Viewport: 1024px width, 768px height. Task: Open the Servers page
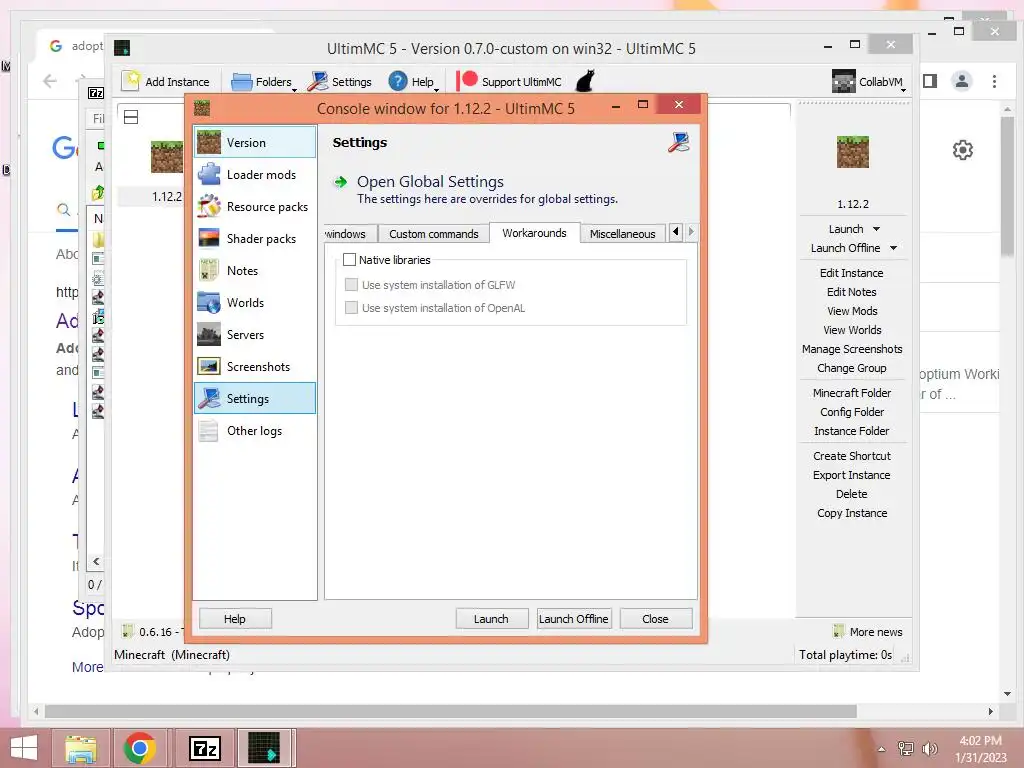pyautogui.click(x=255, y=334)
